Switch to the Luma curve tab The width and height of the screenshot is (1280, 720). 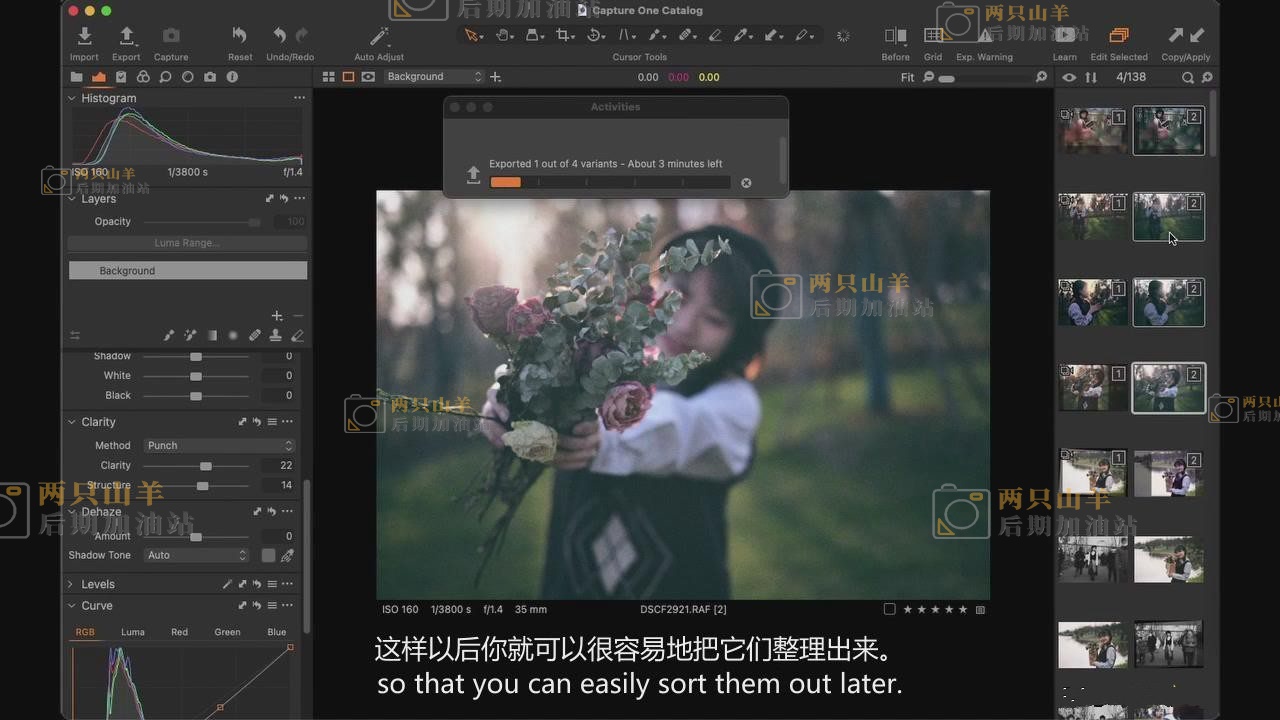coord(133,632)
